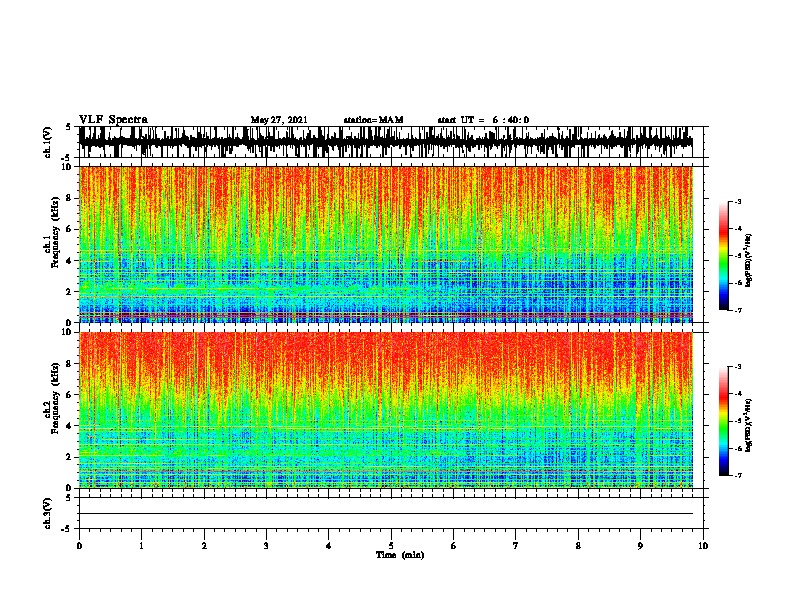Viewport: 792px width, 612px height.
Task: Click the ch.1 frequency tick label "8"
Action: [70, 198]
